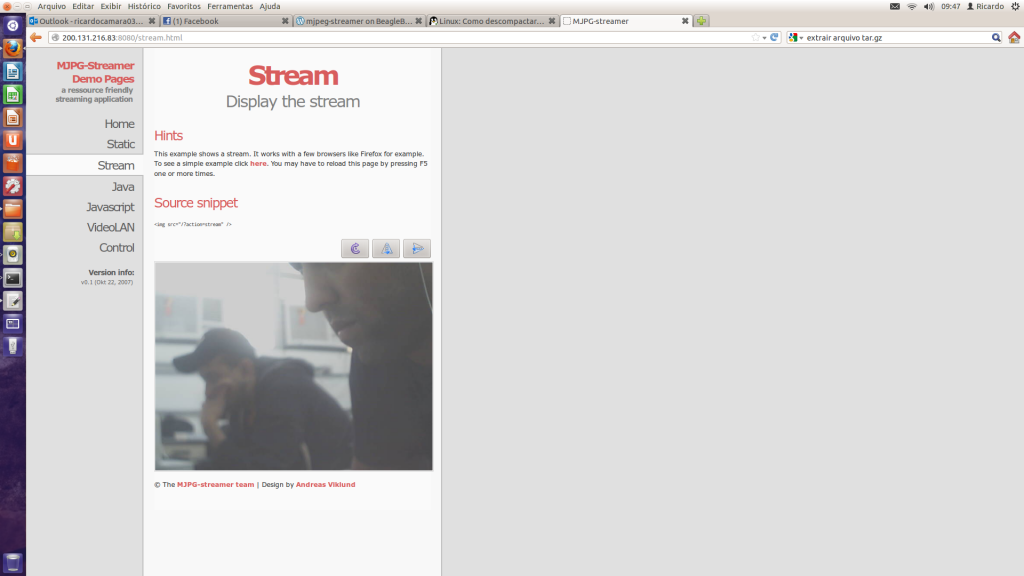Click the middle cone-shaped button above the stream
Image resolution: width=1024 pixels, height=576 pixels.
tap(386, 249)
